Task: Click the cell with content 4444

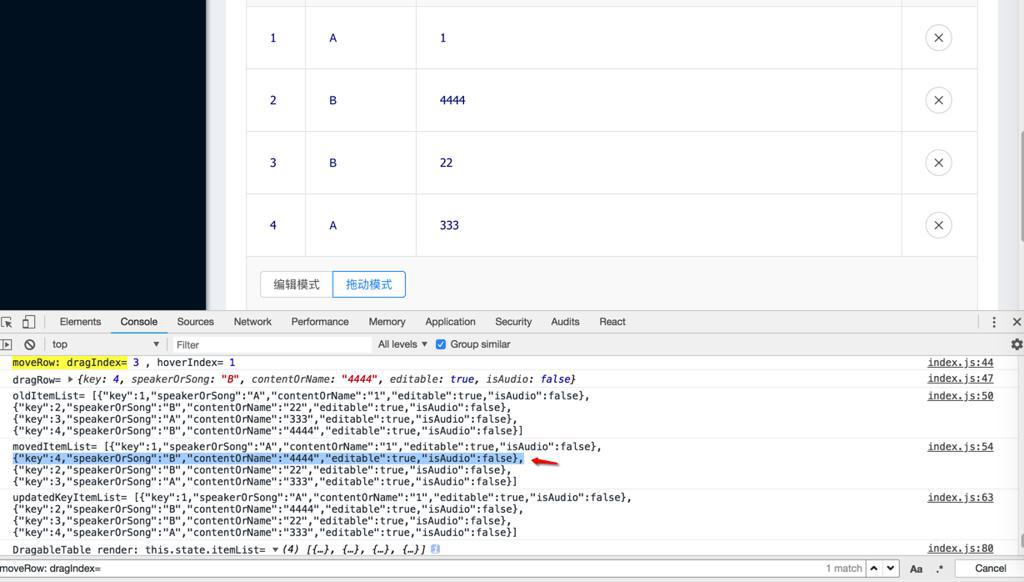Action: [x=658, y=100]
